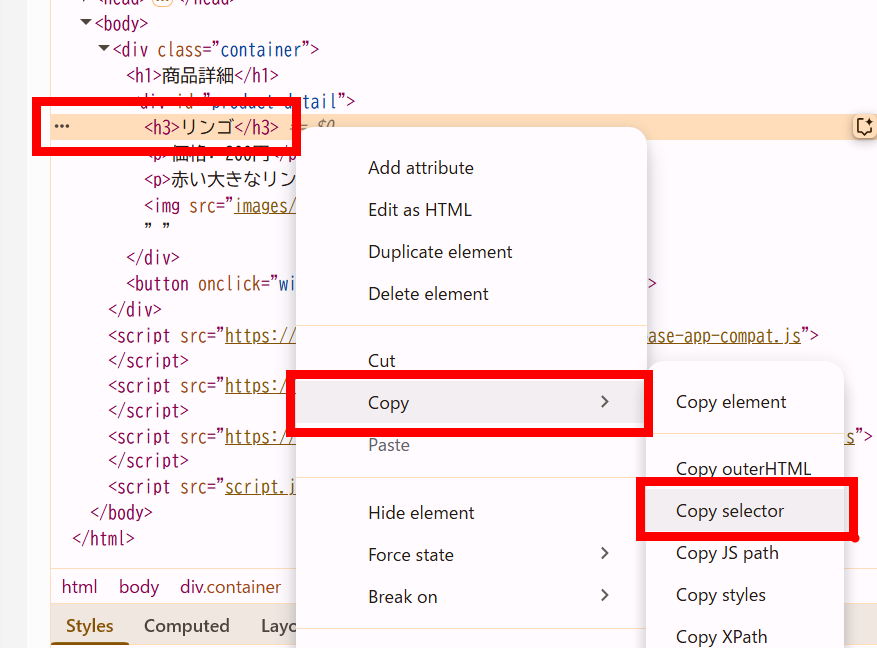The image size is (877, 648).
Task: Open the images/ src link of img tag
Action: coord(265,206)
